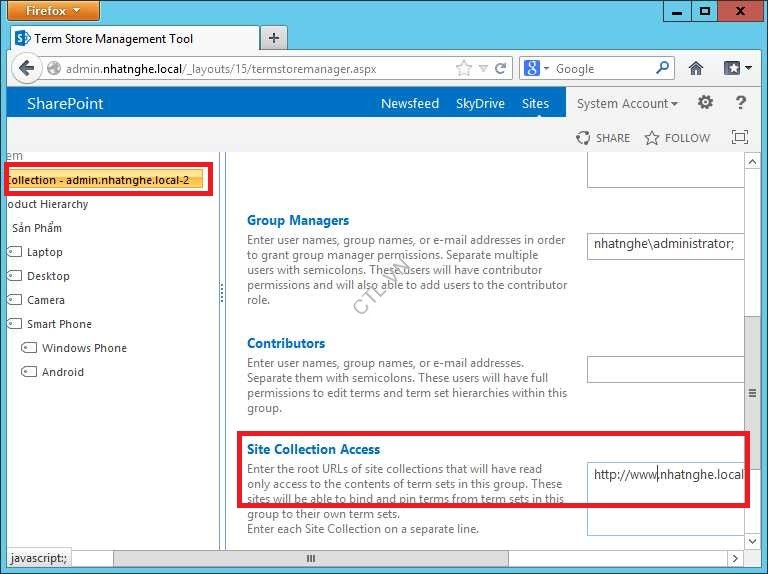Select the Windows Phone term in tree
This screenshot has height=574, width=768.
click(x=84, y=348)
